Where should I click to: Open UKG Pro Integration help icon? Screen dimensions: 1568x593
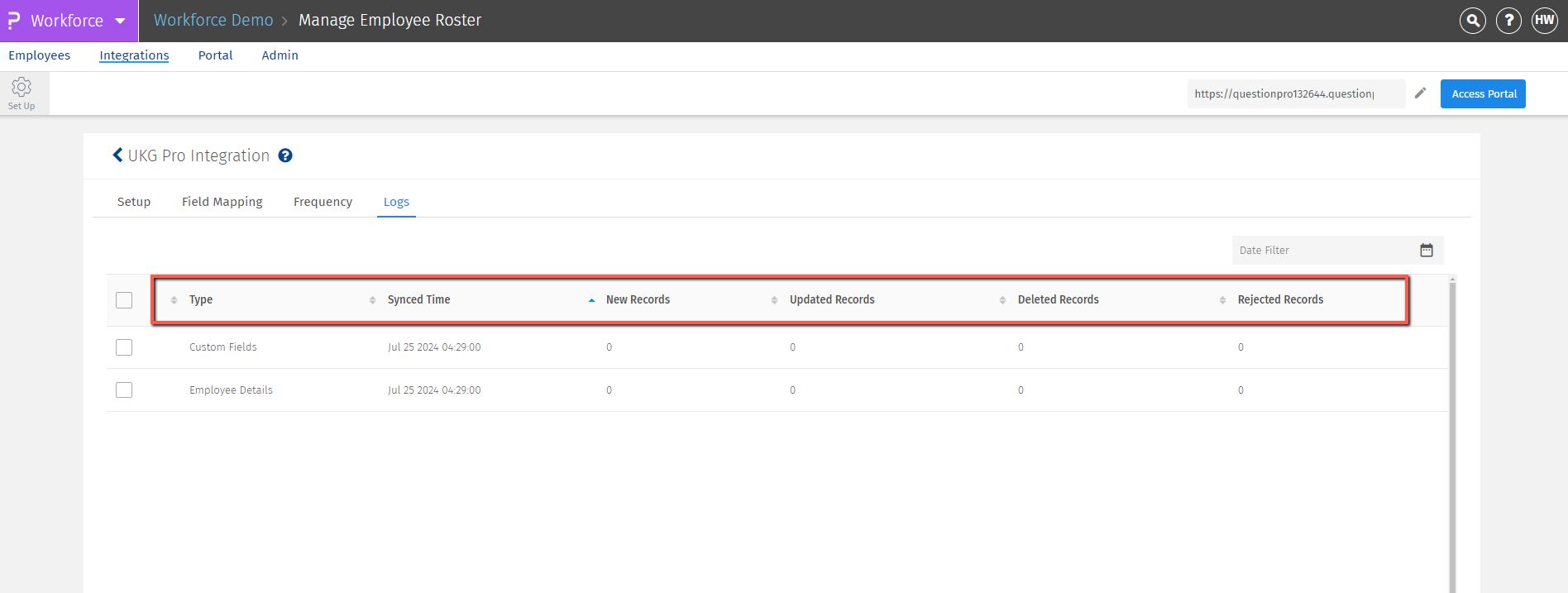pyautogui.click(x=285, y=155)
